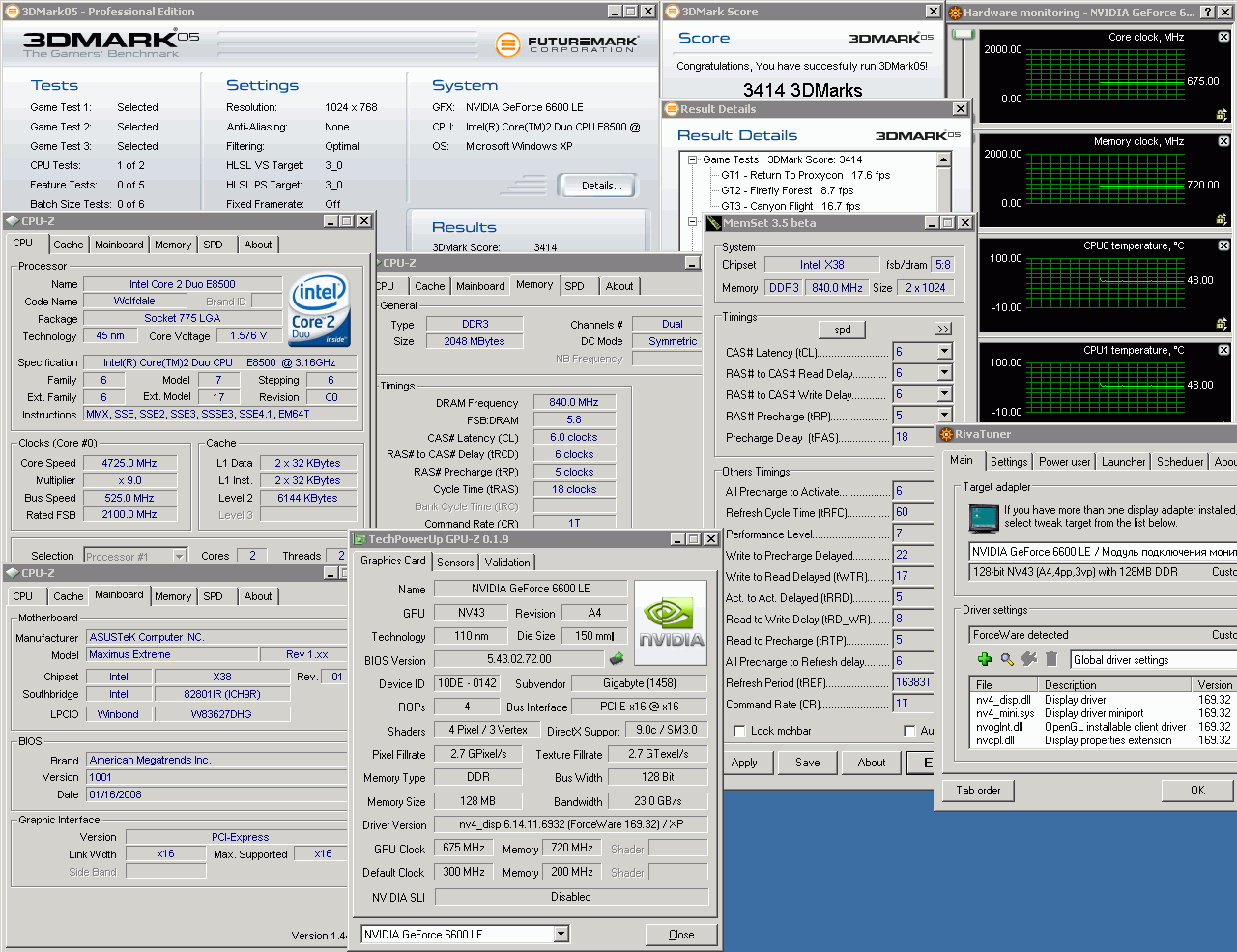Open CAS# Latency (tCL) dropdown in MemSet
Image resolution: width=1237 pixels, height=952 pixels.
tap(944, 352)
